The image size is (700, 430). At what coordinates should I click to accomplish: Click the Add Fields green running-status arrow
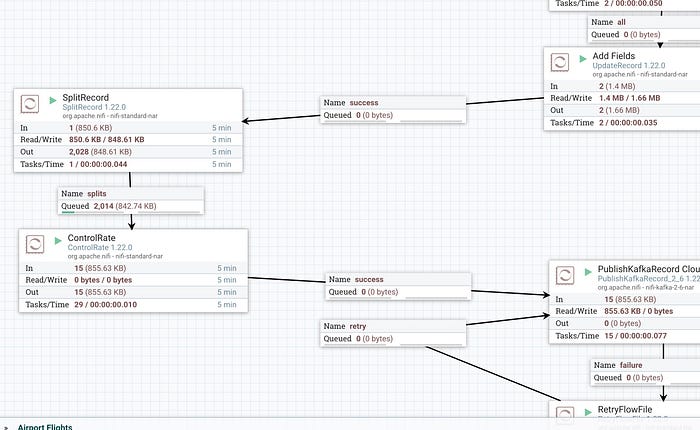tap(583, 58)
